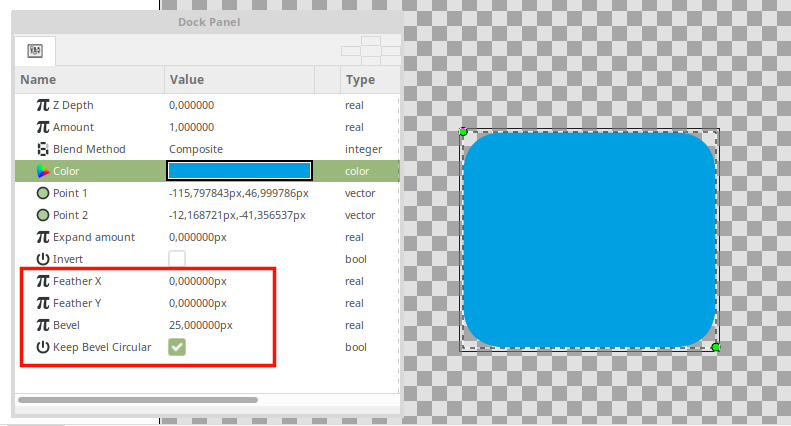Click the pi icon beside Z Depth
791x426 pixels.
click(x=43, y=105)
